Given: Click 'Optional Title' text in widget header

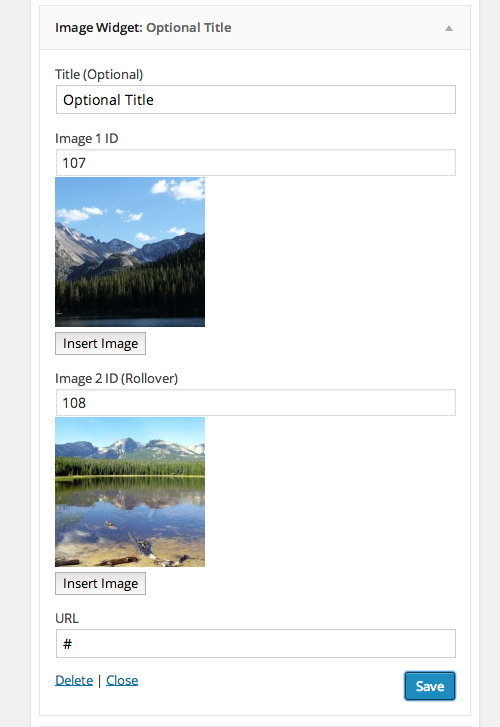Looking at the screenshot, I should point(189,28).
